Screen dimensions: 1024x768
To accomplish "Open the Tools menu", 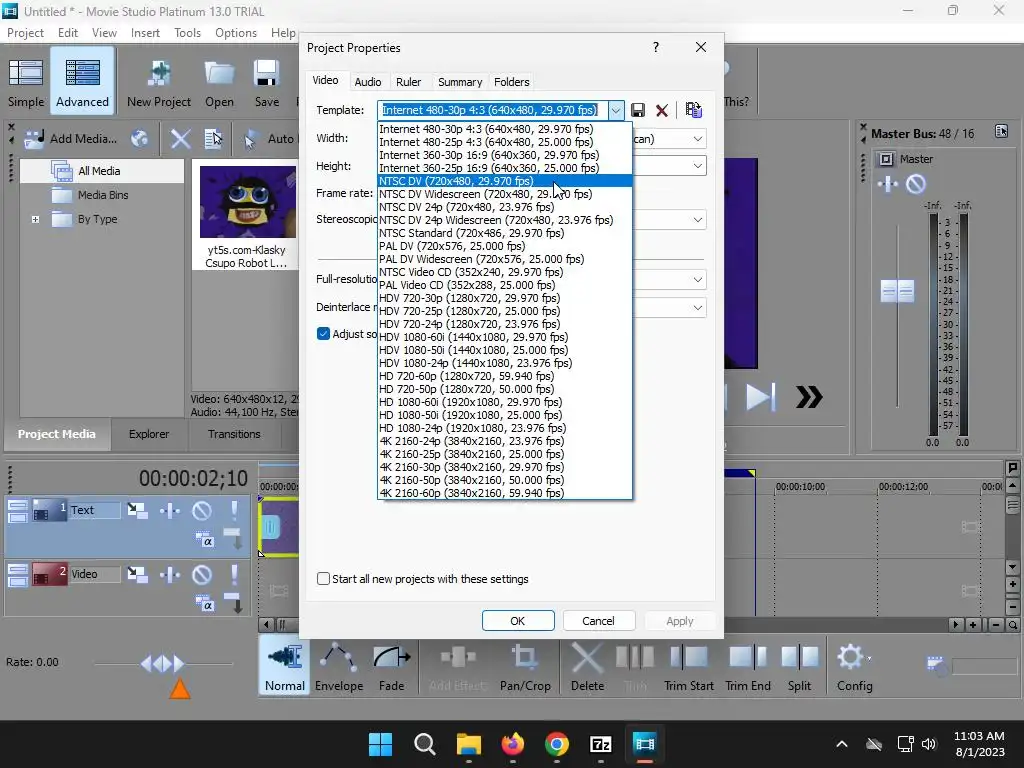I will click(187, 33).
